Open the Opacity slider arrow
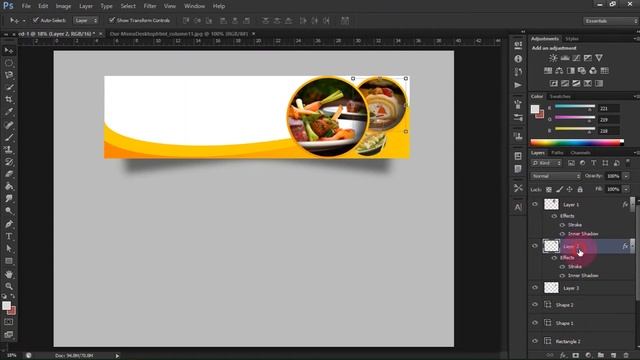This screenshot has height=360, width=640. 626,176
